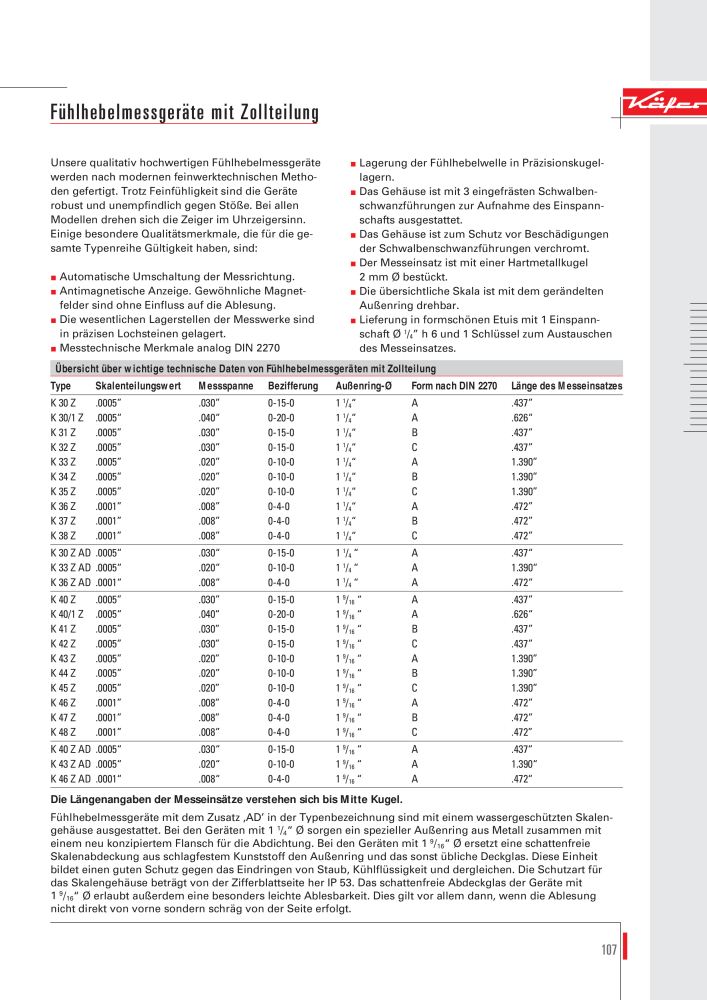The image size is (707, 1000).
Task: Click the 'Messspanne' column header
Action: coord(226,386)
